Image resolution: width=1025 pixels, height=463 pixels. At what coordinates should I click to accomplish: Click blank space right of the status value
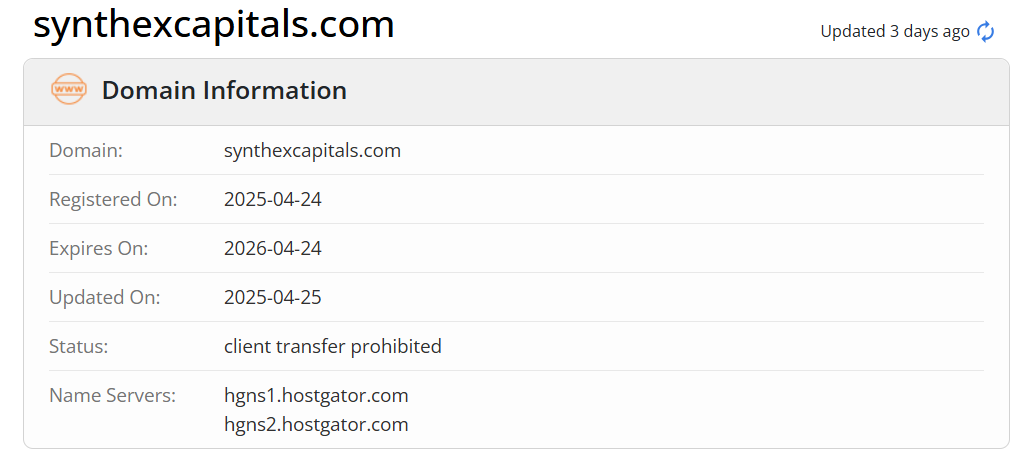[700, 347]
